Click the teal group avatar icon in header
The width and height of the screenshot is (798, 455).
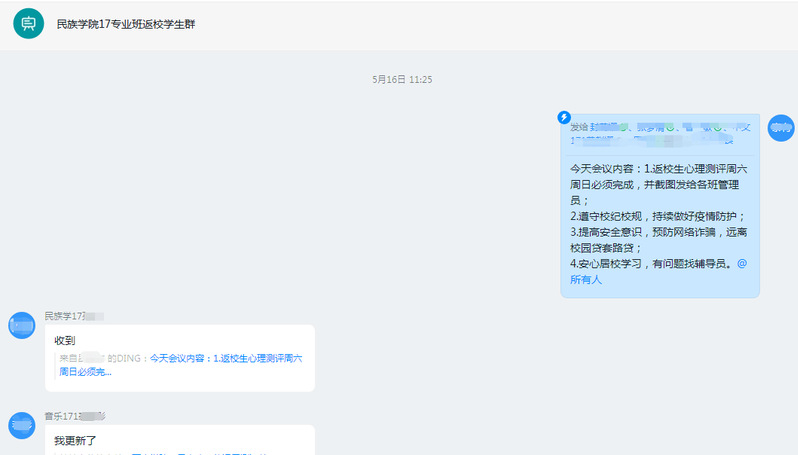(28, 23)
